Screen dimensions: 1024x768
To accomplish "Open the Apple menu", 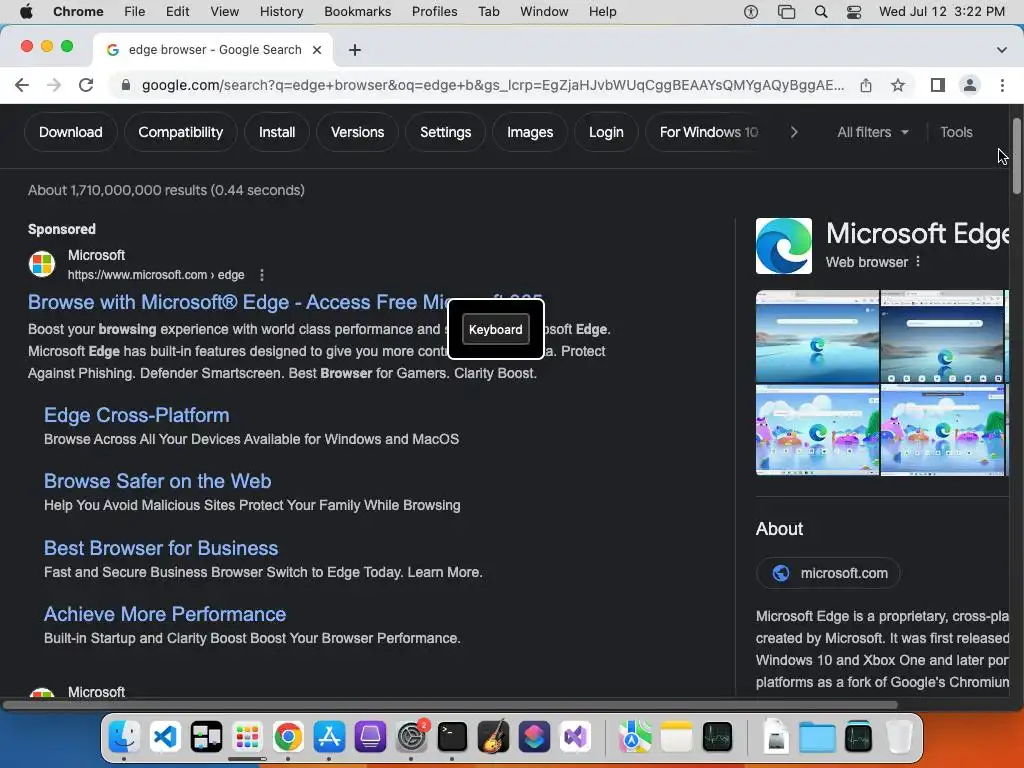I will [x=26, y=12].
